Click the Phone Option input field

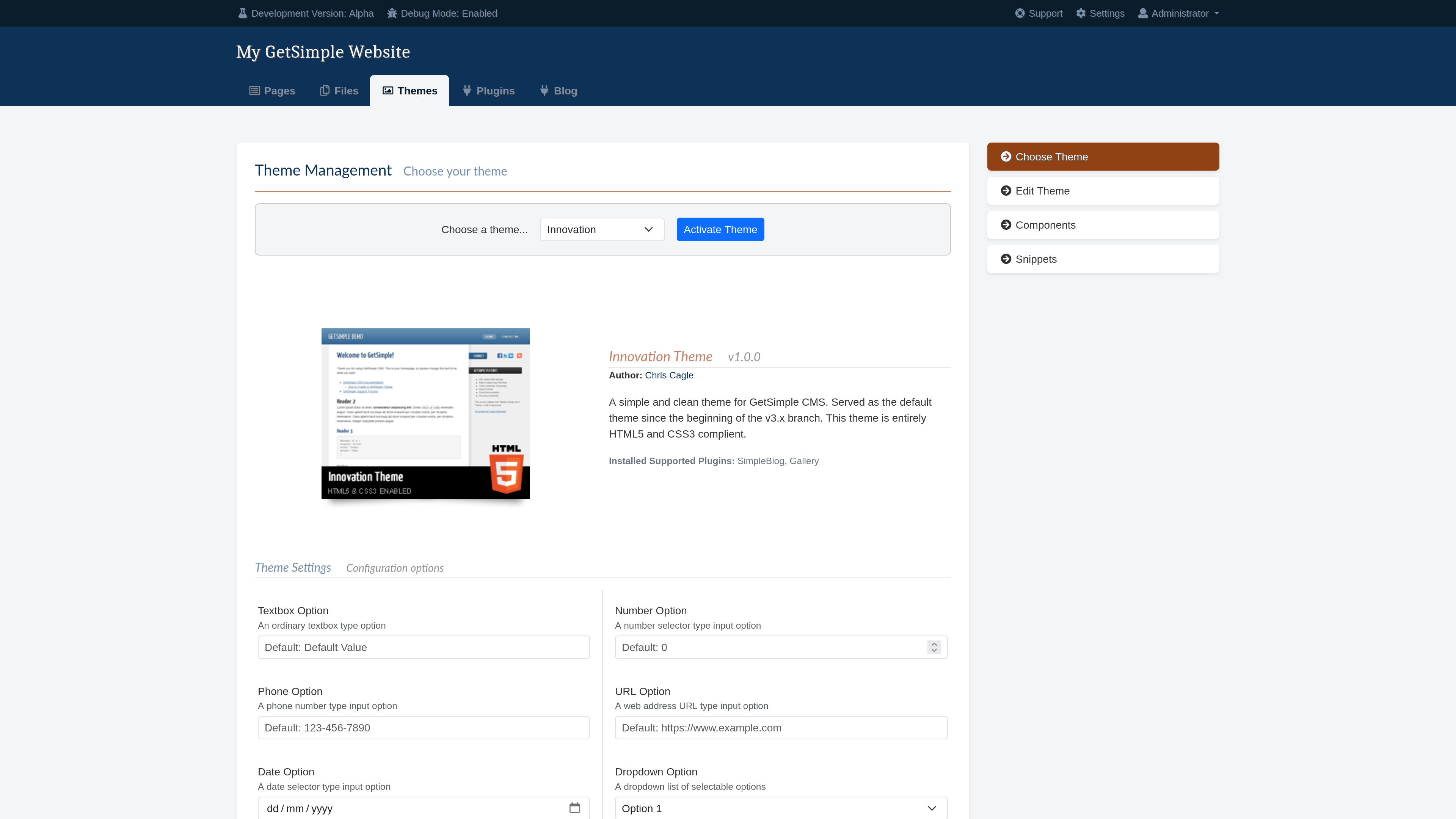click(424, 728)
